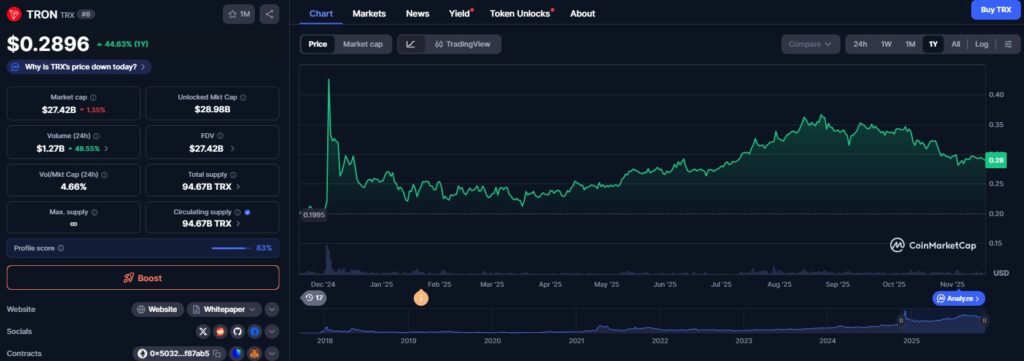Toggle the Market cap chart view

point(363,44)
